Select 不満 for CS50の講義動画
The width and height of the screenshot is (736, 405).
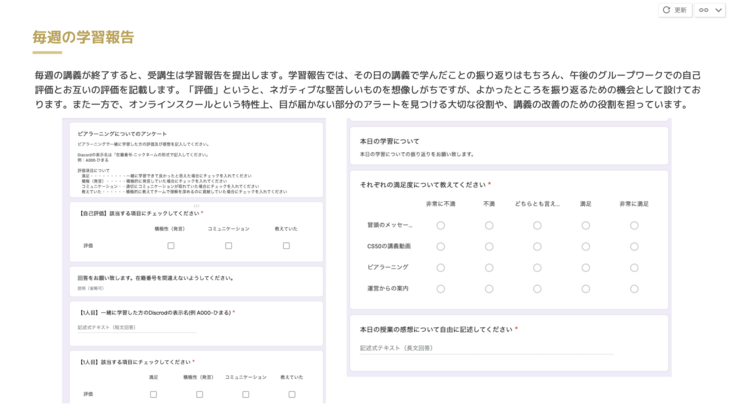(489, 246)
